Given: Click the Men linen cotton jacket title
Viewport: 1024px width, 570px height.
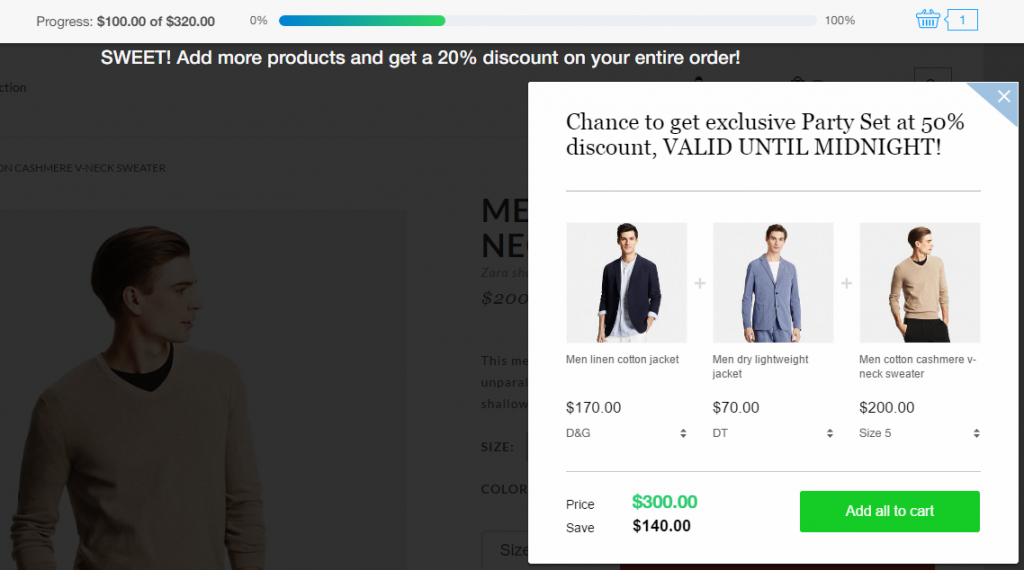Looking at the screenshot, I should pyautogui.click(x=622, y=360).
